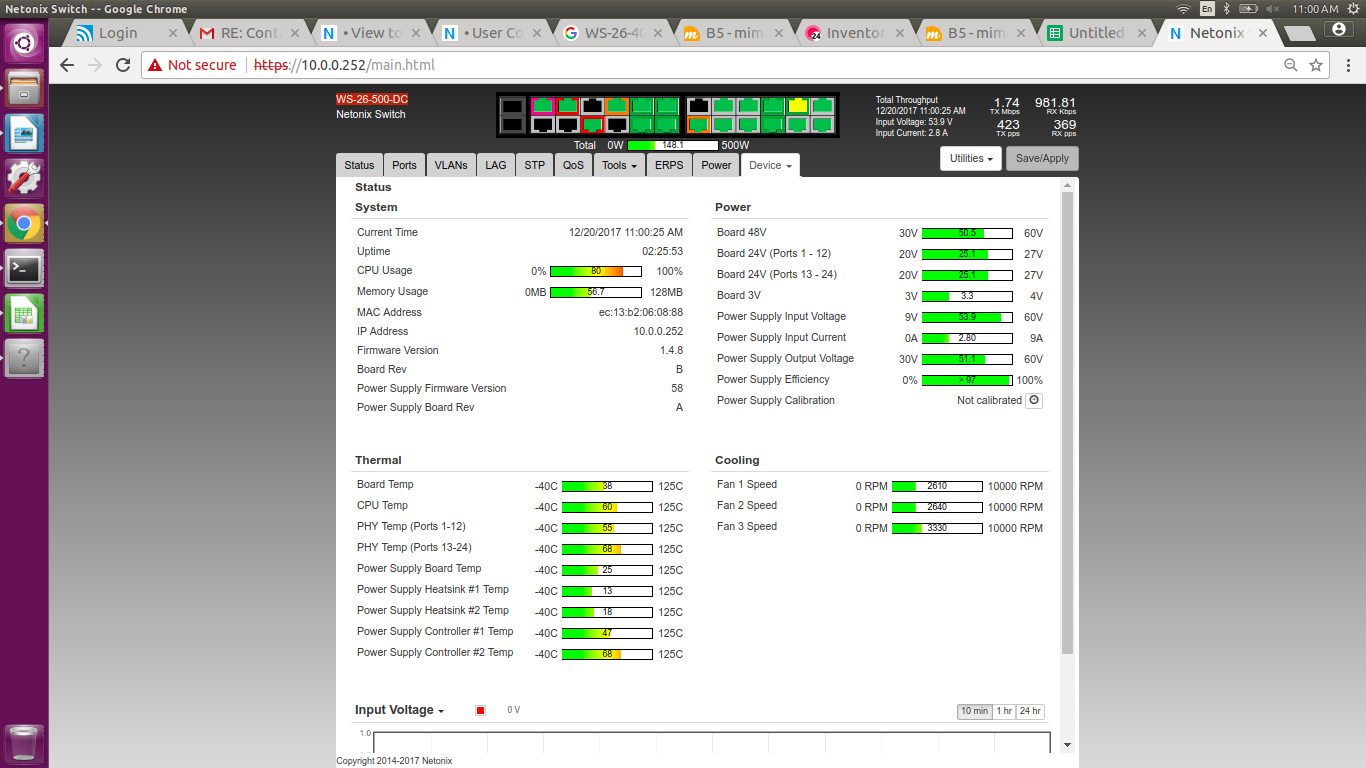The height and width of the screenshot is (768, 1366).
Task: Click the pink-outlined port in the switch panel
Action: (x=542, y=106)
